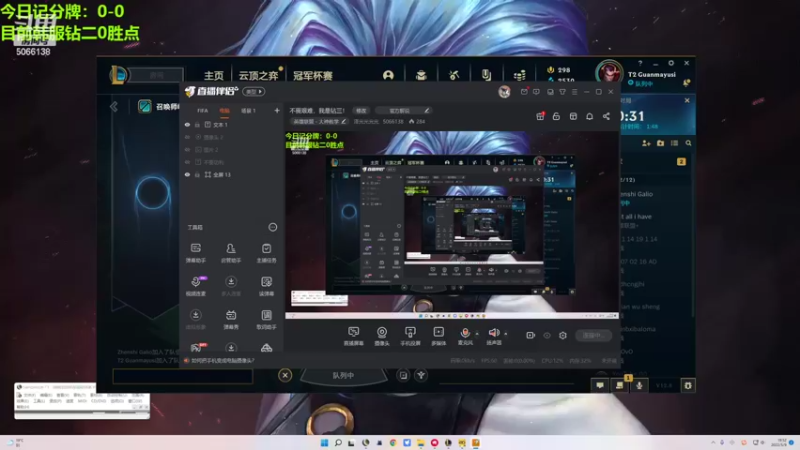
Task: Click the 直播中 streaming status button
Action: [x=593, y=335]
